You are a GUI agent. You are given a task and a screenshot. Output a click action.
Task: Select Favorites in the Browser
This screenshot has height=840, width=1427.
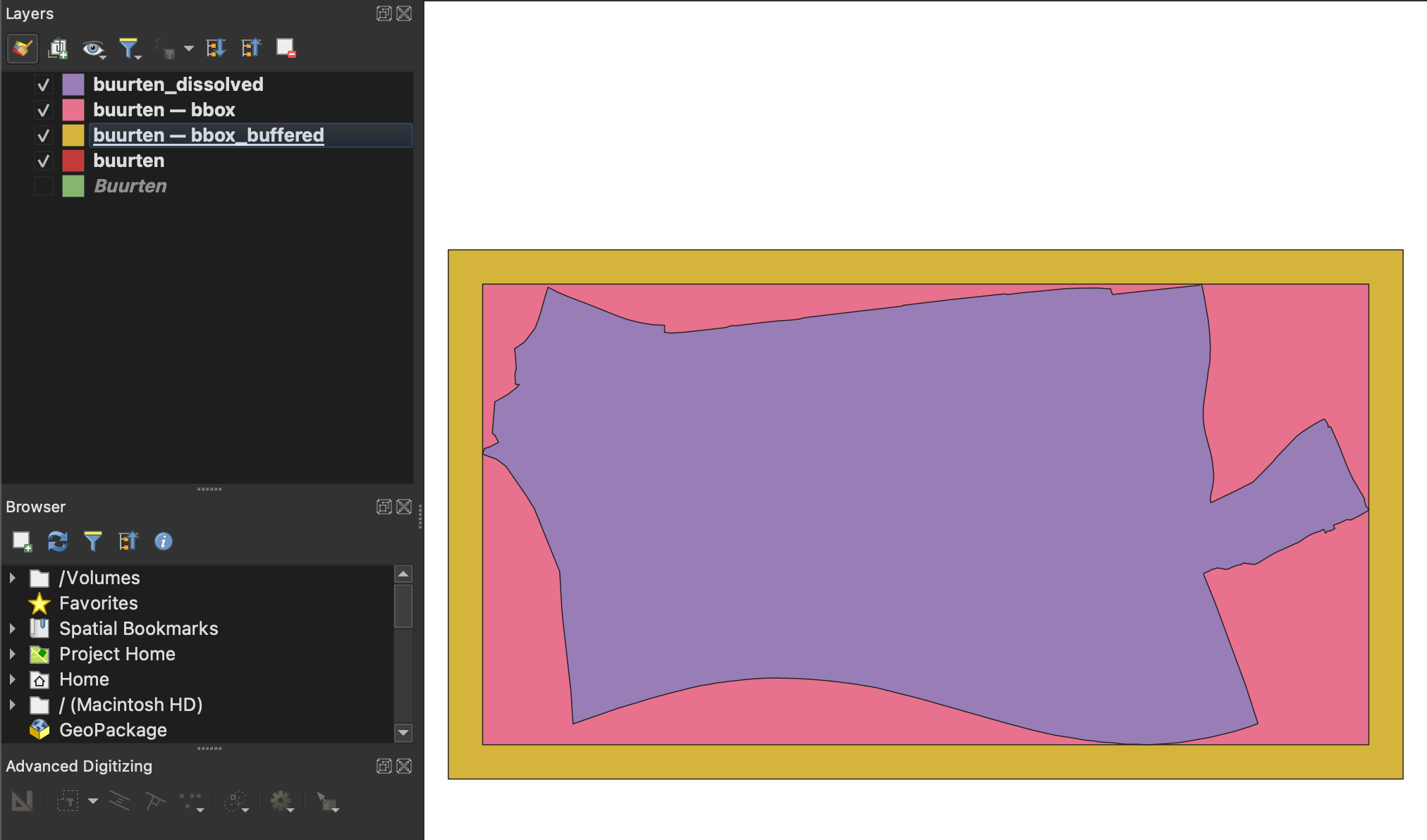pos(98,603)
